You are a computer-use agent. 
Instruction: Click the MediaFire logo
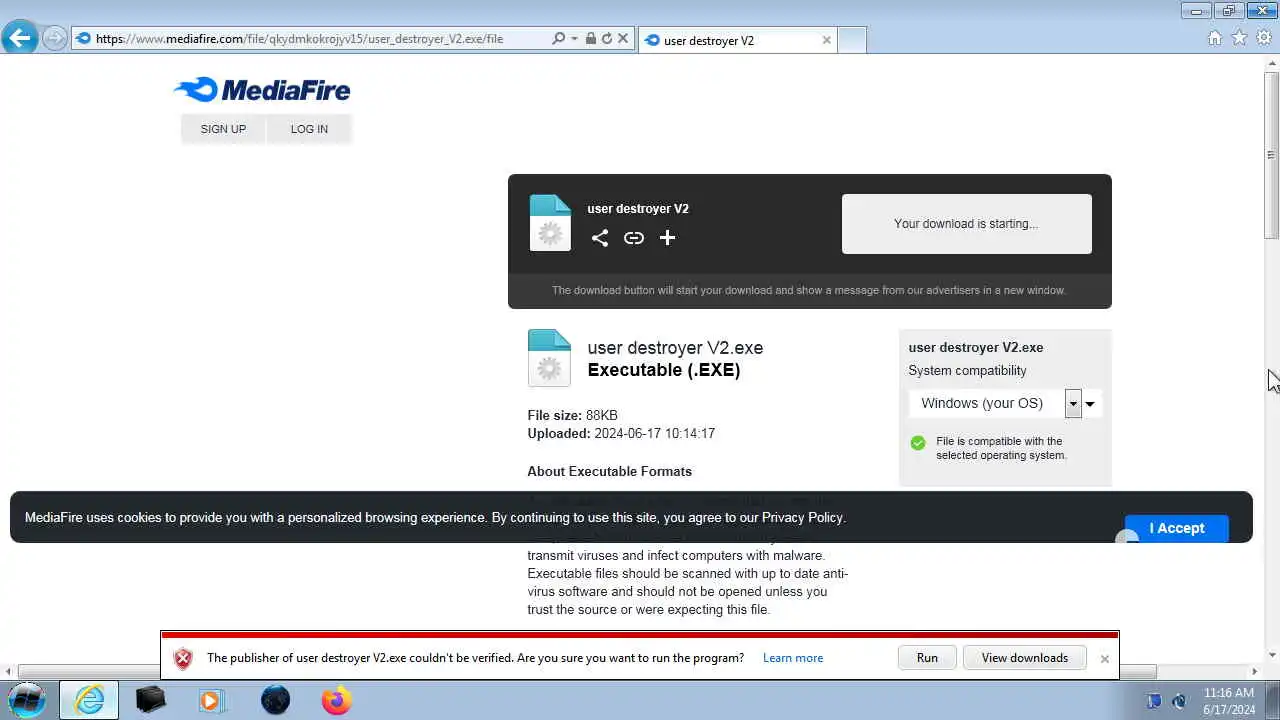click(x=262, y=90)
